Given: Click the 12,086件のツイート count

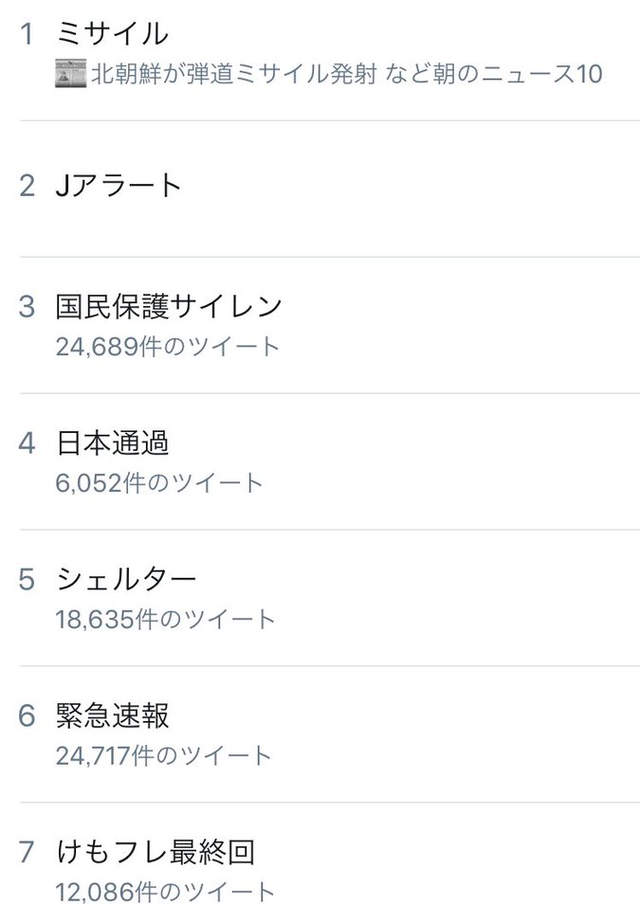Looking at the screenshot, I should (x=165, y=891).
